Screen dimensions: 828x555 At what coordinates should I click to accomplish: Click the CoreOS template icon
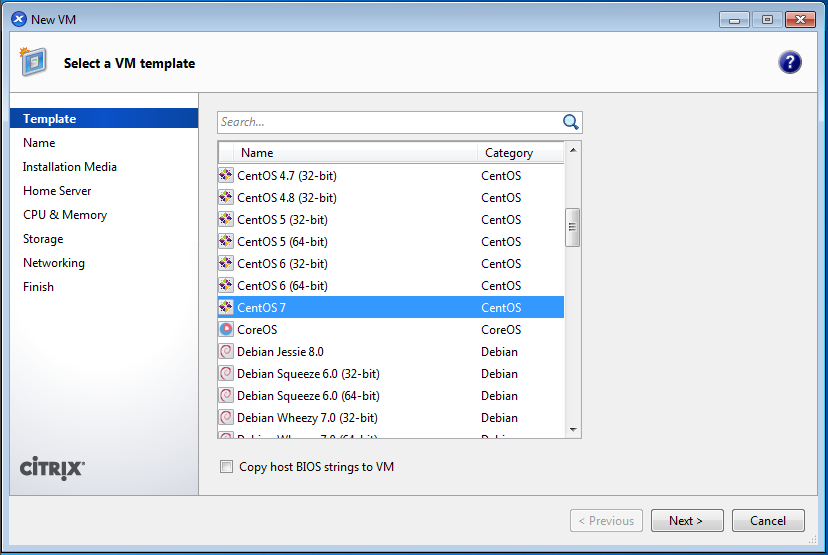tap(226, 330)
